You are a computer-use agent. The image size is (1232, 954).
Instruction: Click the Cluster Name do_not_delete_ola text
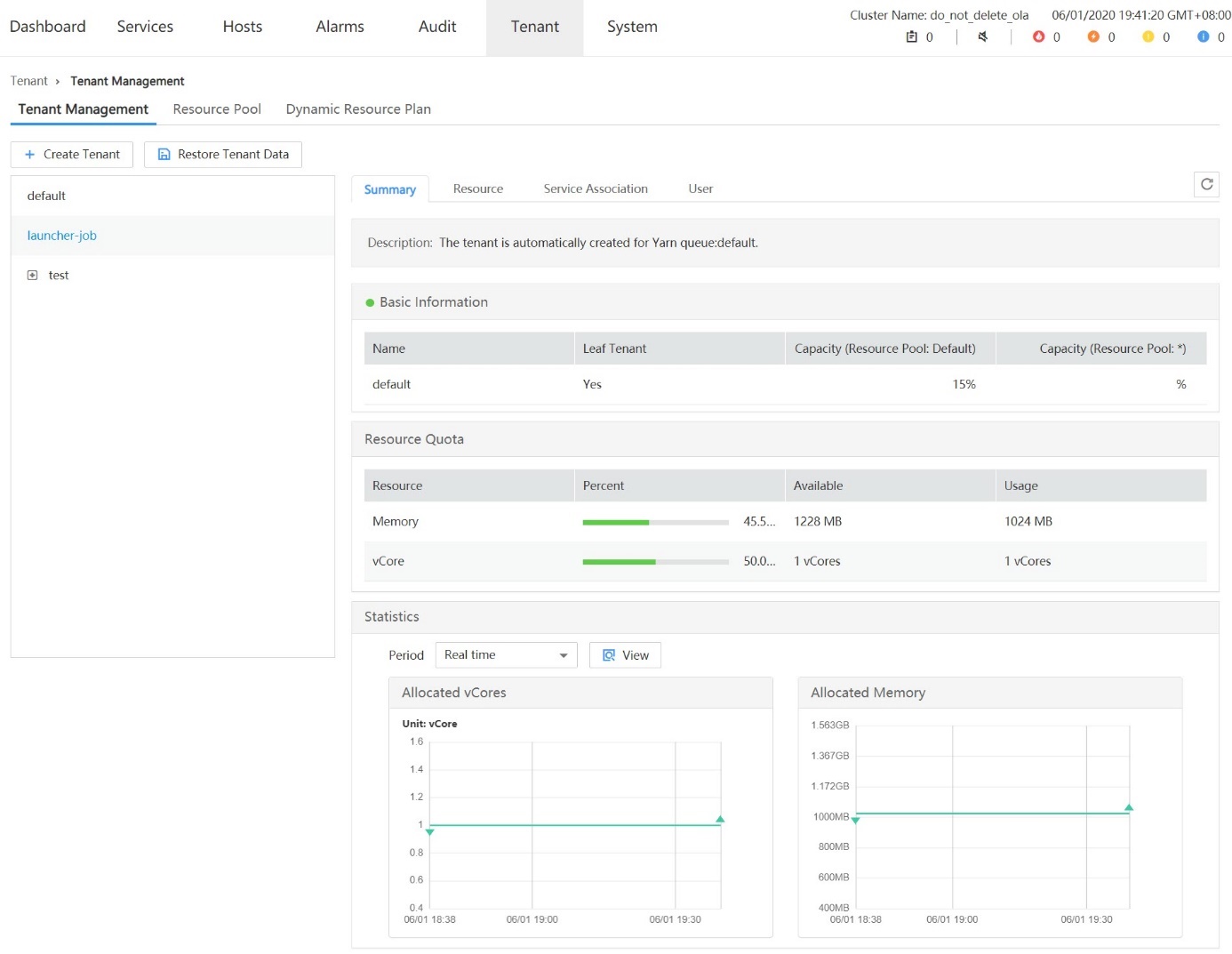tap(939, 15)
